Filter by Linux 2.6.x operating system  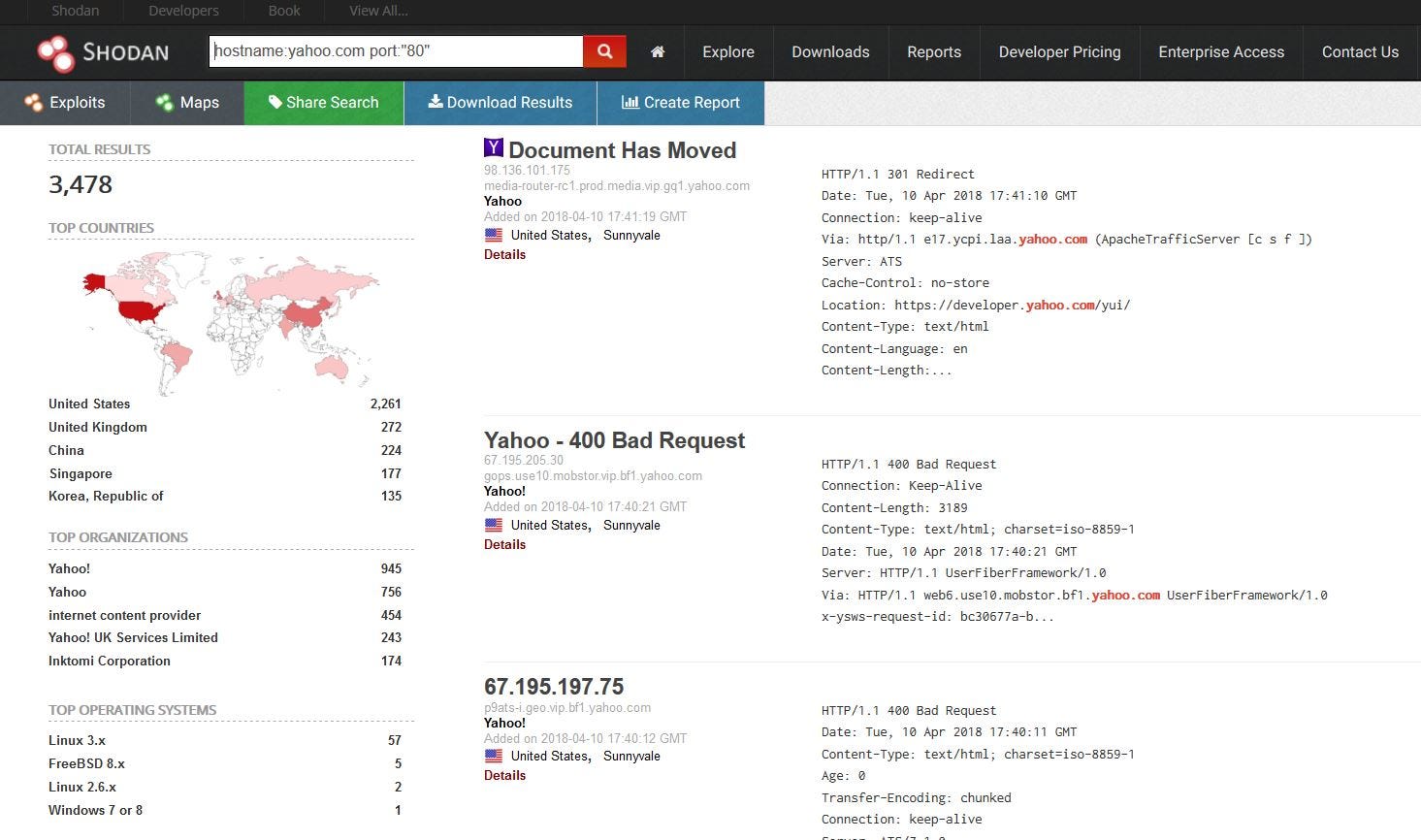coord(82,787)
